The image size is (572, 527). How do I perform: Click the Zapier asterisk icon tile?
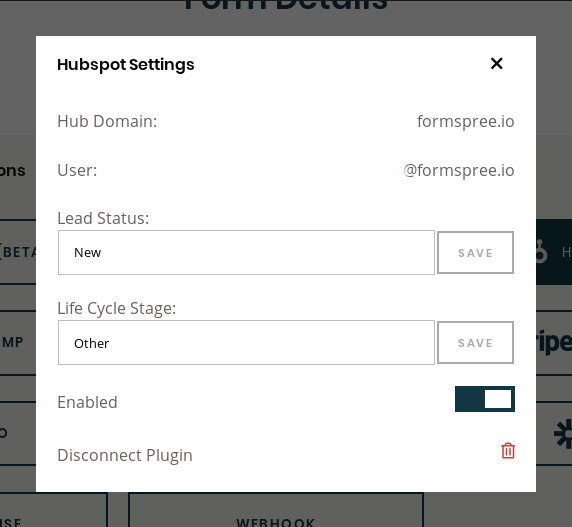coord(554,433)
